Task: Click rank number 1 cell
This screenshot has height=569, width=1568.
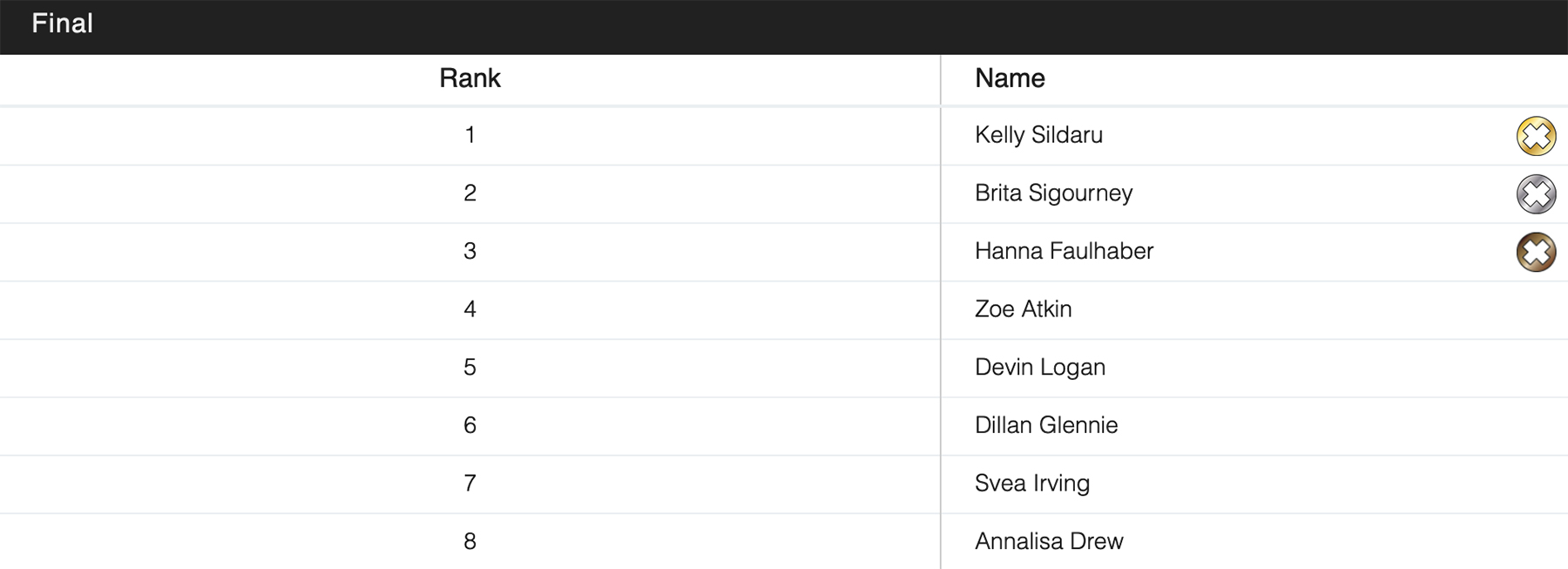Action: click(470, 135)
